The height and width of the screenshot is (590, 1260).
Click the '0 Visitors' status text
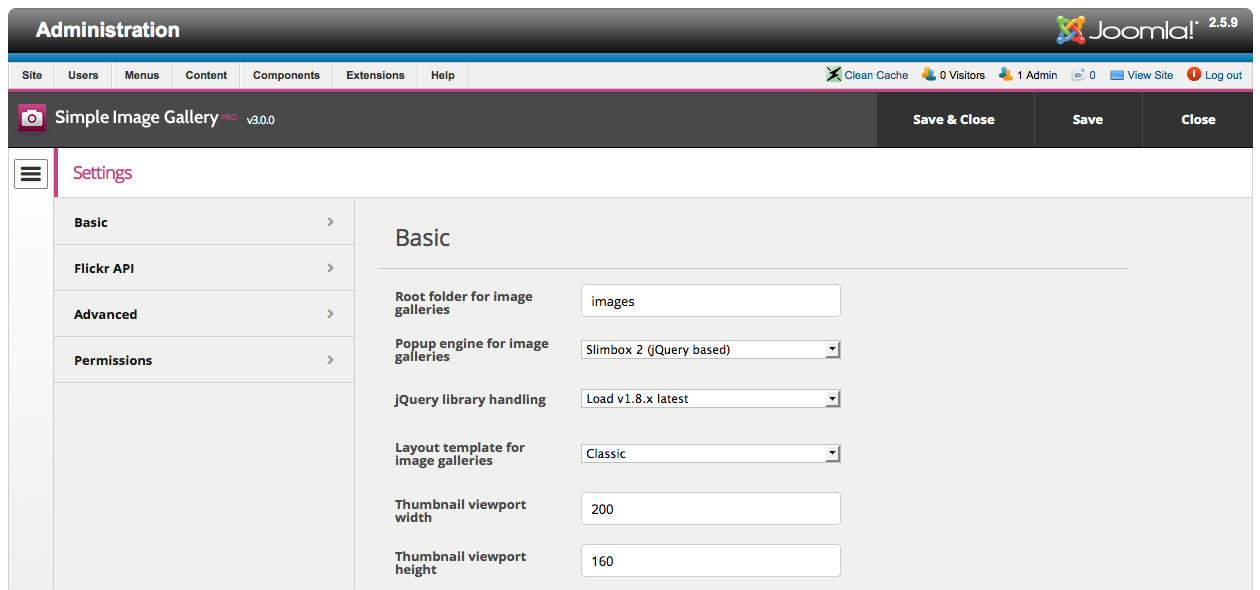[x=962, y=75]
